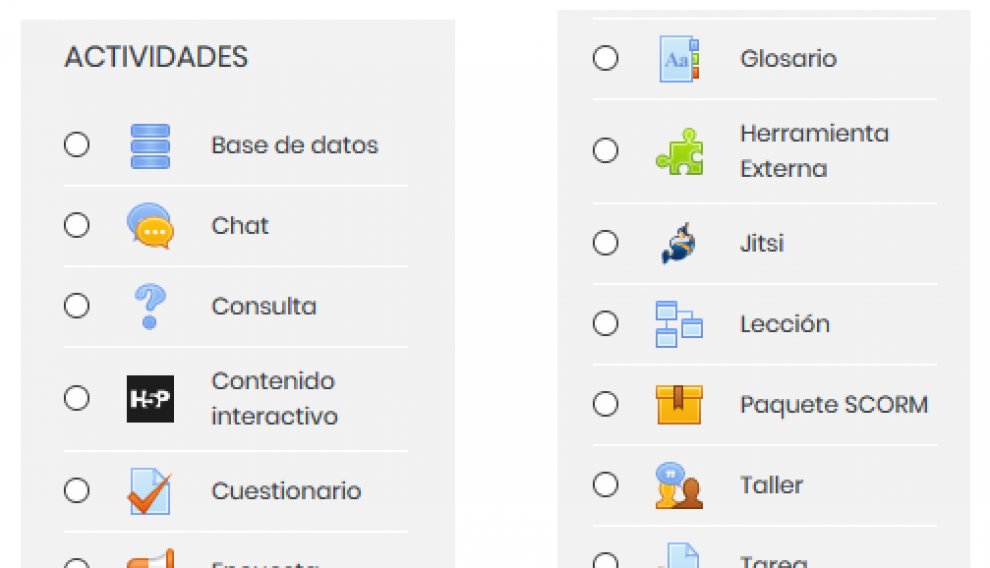Click the Herramienta Externa puzzle piece icon
The image size is (990, 568).
[679, 151]
